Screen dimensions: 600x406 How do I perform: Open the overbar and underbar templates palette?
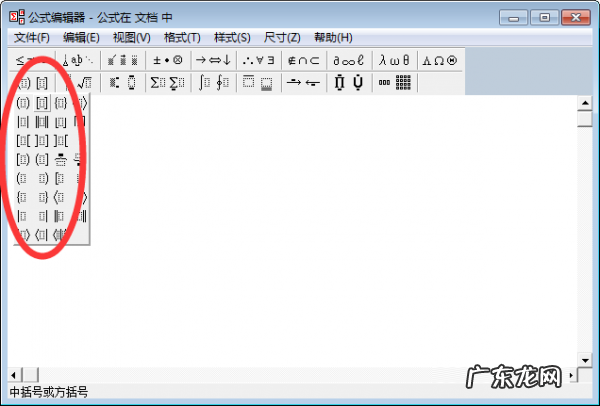(258, 83)
